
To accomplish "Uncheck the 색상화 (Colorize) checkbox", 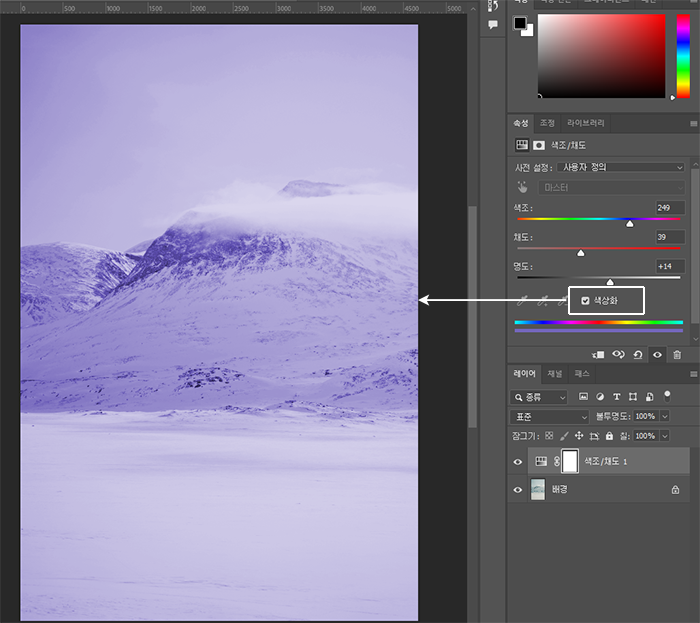I will click(x=585, y=301).
